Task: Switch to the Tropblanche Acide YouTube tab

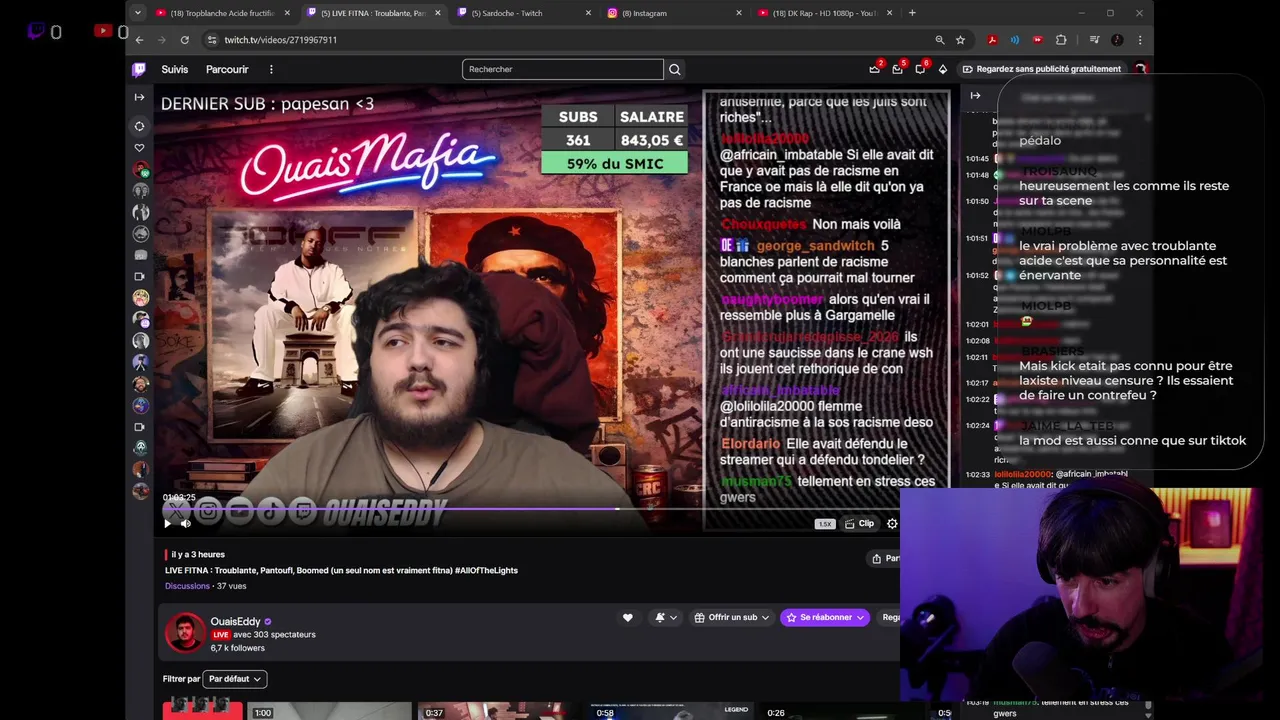Action: pyautogui.click(x=222, y=13)
